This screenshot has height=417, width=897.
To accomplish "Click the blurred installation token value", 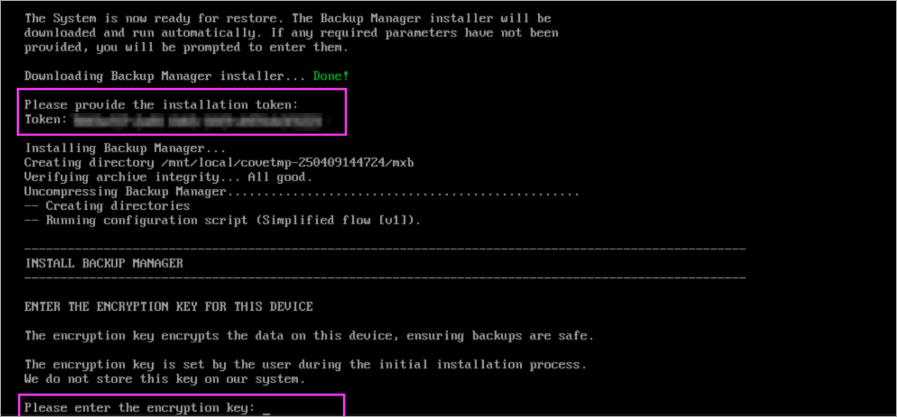I will pyautogui.click(x=198, y=120).
